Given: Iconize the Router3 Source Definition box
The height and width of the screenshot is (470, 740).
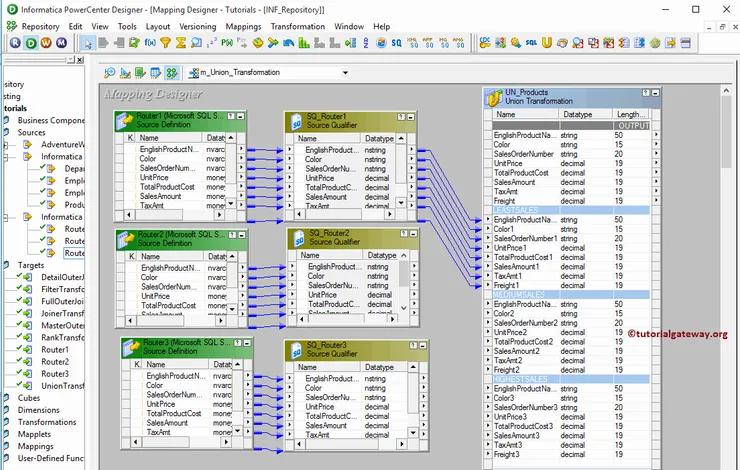Looking at the screenshot, I should 247,343.
